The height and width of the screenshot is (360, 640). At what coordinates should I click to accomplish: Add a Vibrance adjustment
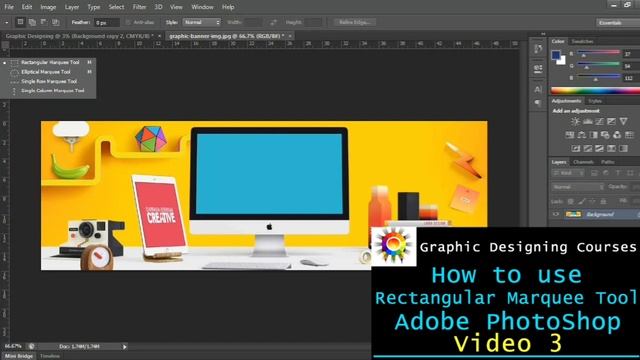click(623, 121)
